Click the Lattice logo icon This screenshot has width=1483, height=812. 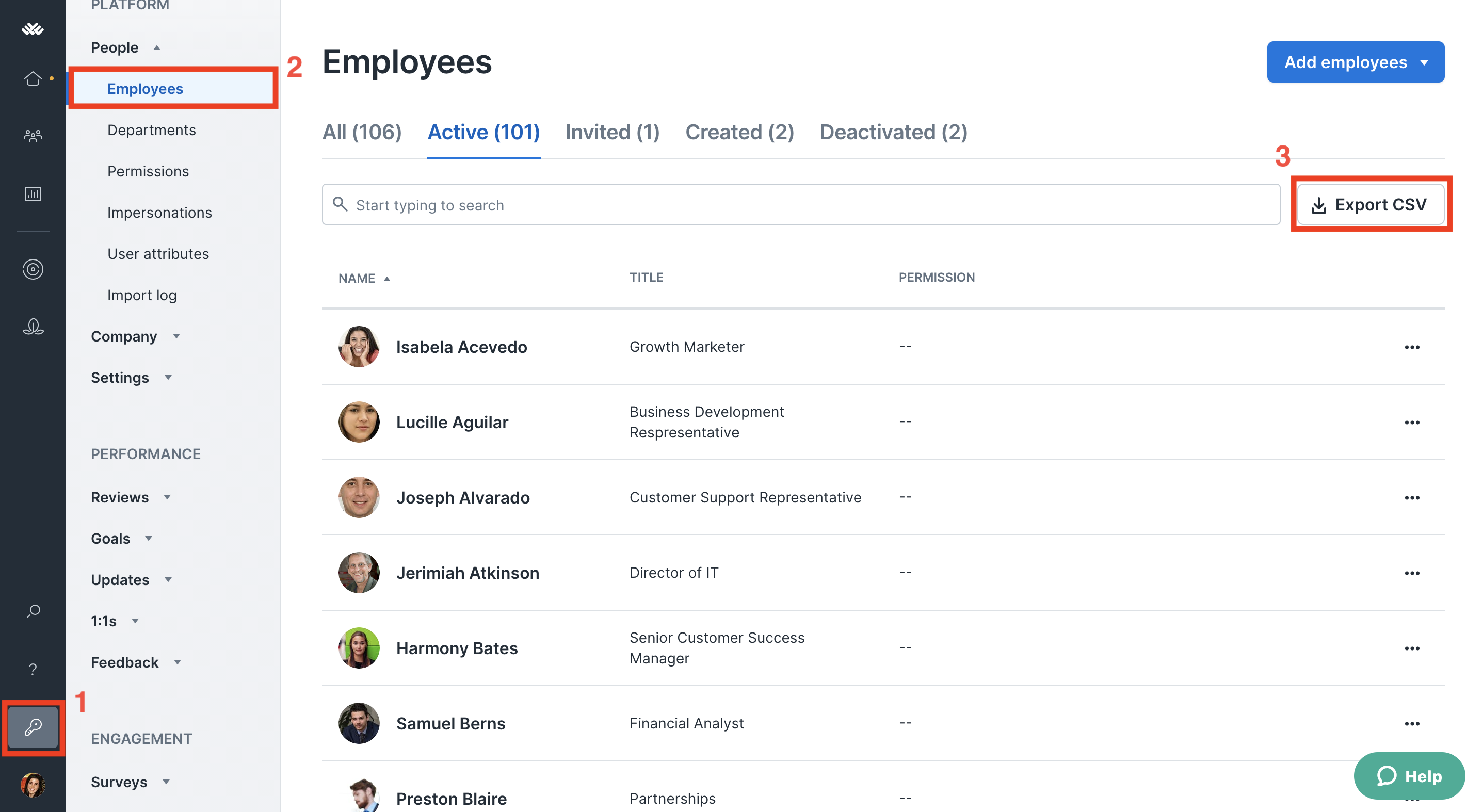tap(33, 28)
